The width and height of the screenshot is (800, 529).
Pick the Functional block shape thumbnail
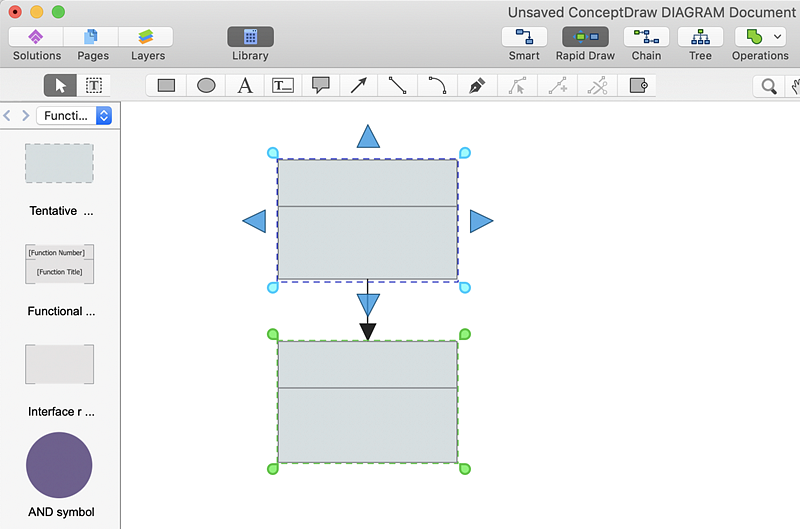[x=59, y=264]
